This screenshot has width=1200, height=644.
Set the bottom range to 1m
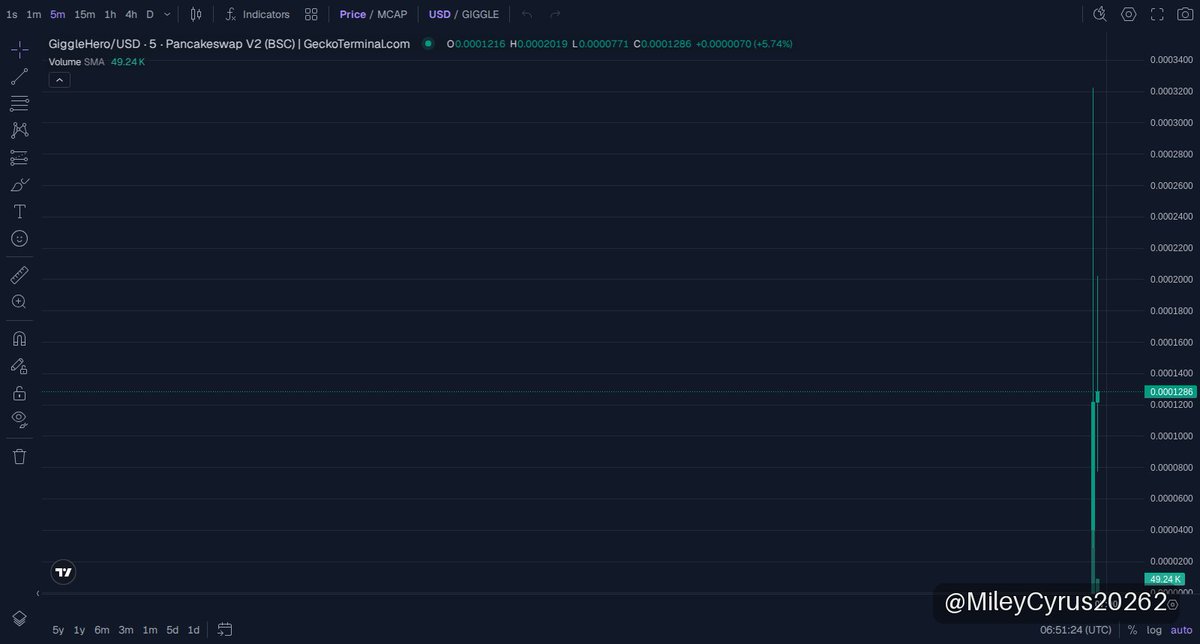tap(150, 630)
